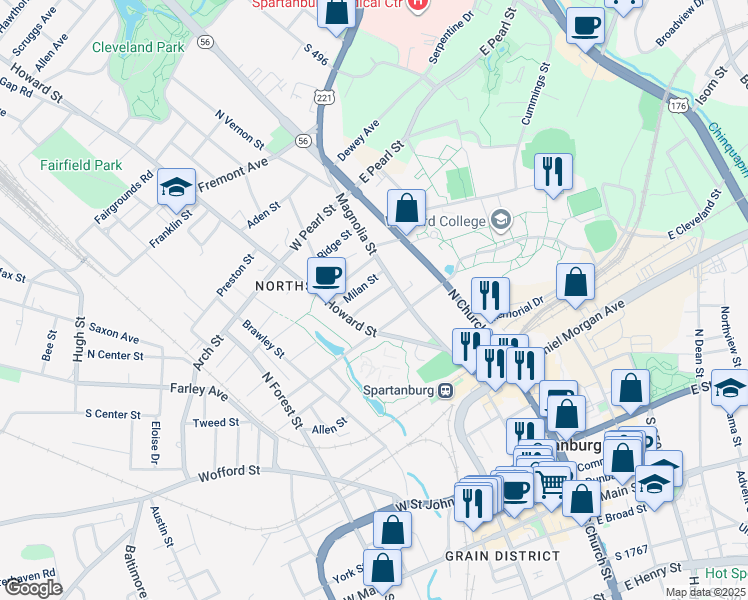748x600 pixels.
Task: Click the route 176 shield near Isom St
Action: tap(678, 105)
